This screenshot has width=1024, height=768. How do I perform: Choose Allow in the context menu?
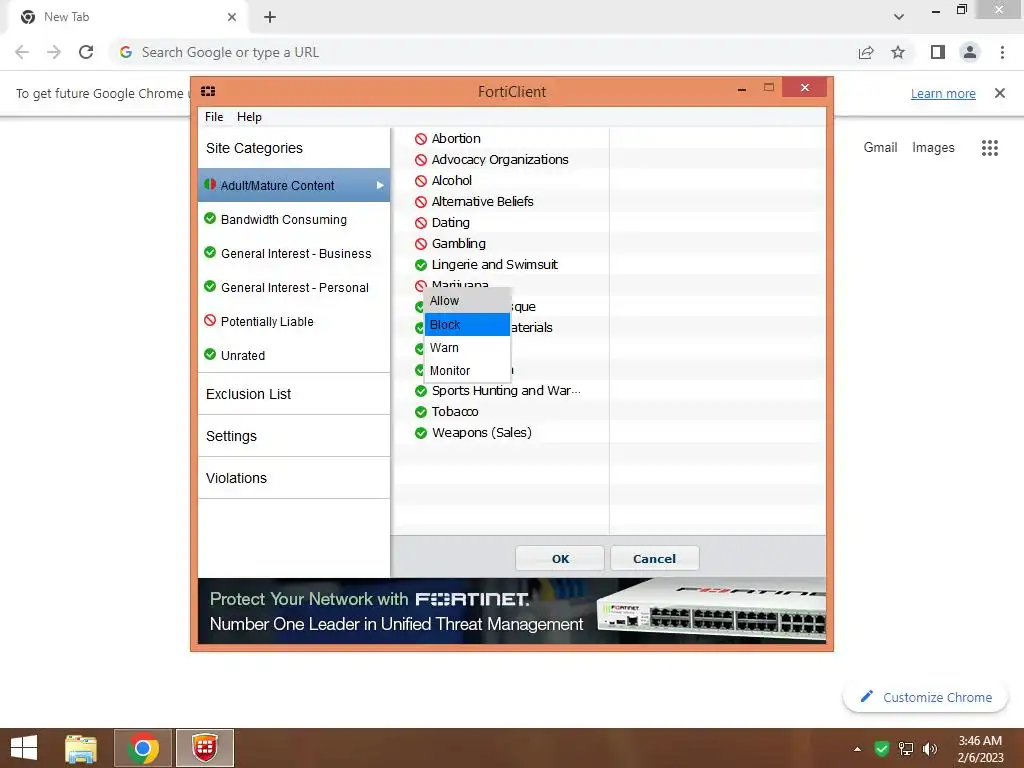click(467, 301)
